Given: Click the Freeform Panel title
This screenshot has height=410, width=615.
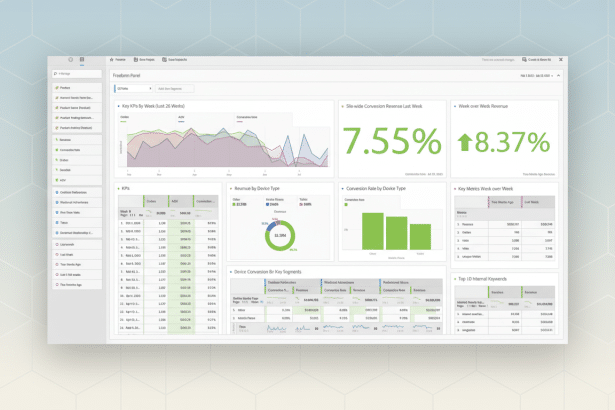Looking at the screenshot, I should point(126,76).
